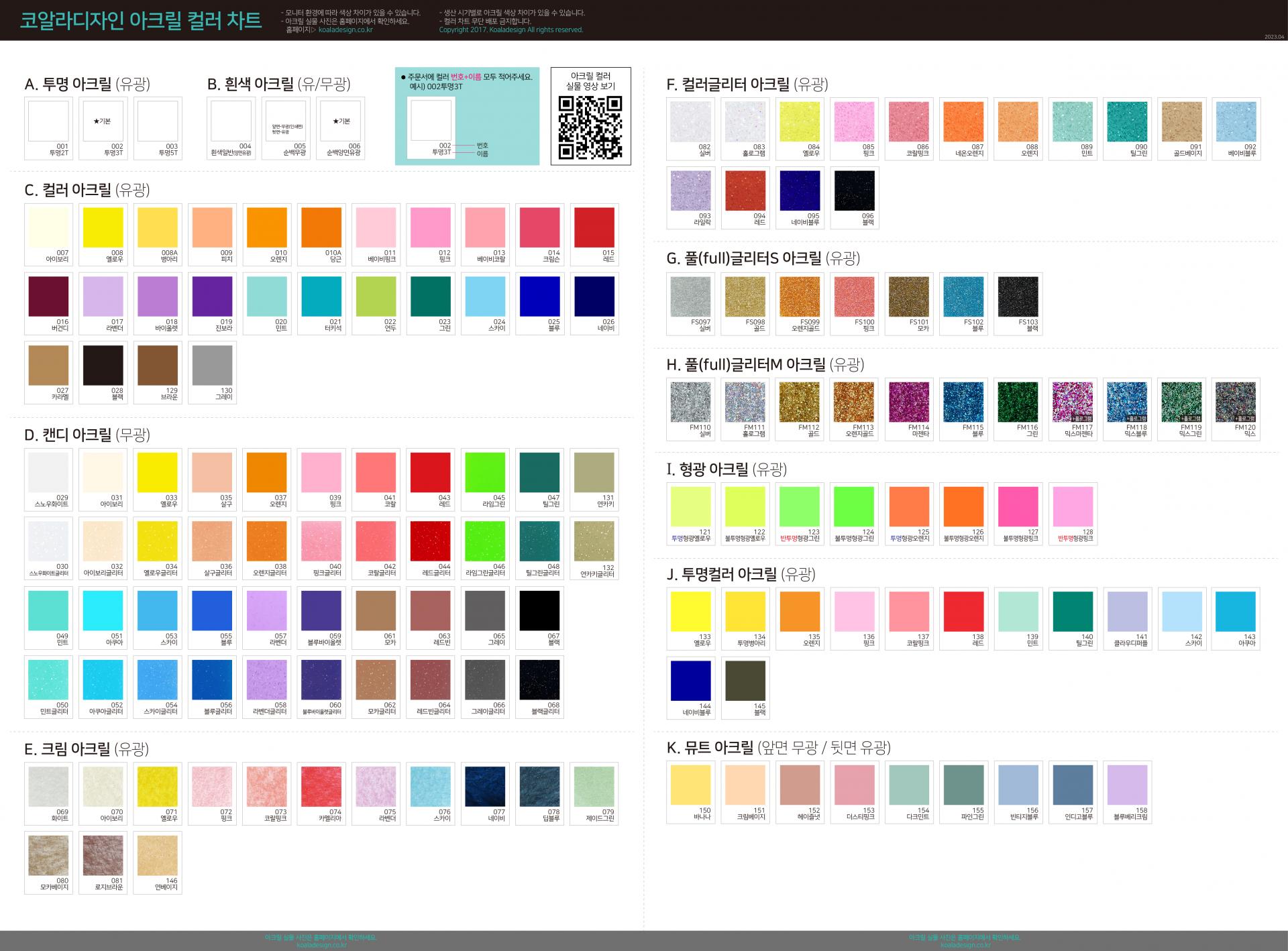Image resolution: width=1288 pixels, height=951 pixels.
Task: Pick the 077 네이비 cream acrylic swatch
Action: point(485,787)
